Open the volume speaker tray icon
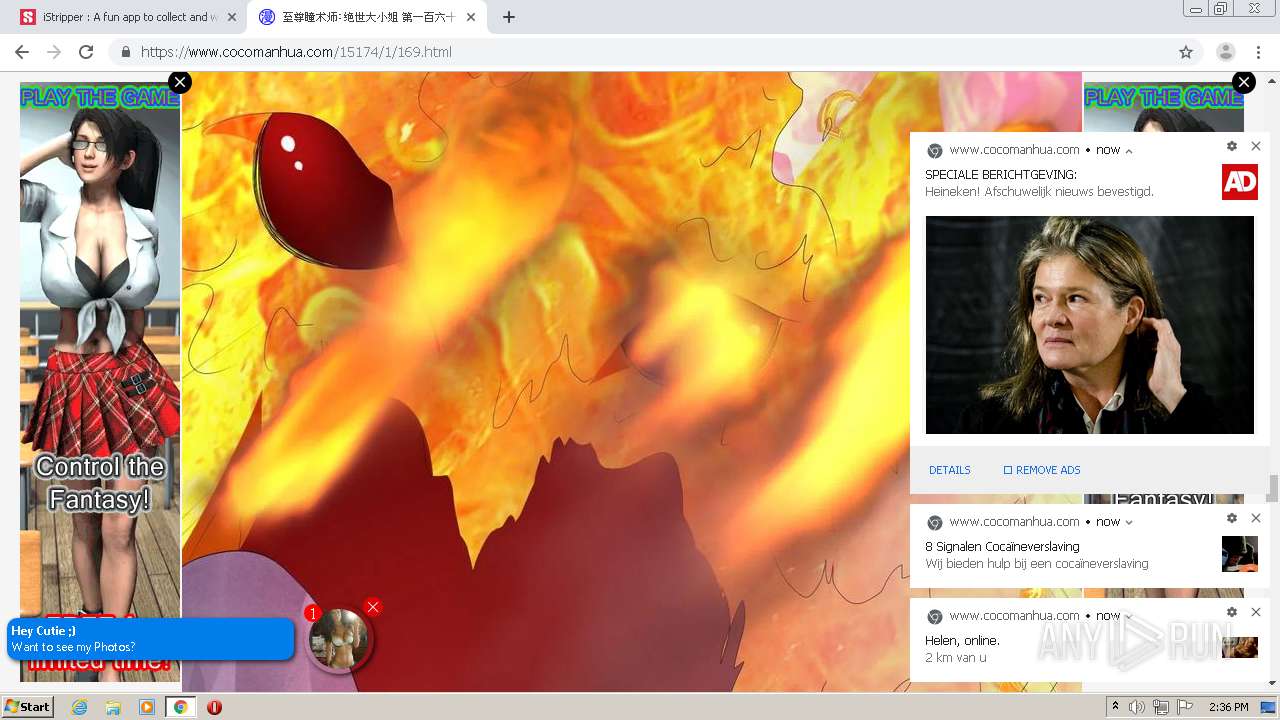Screen dimensions: 1280x720 (x=1137, y=707)
